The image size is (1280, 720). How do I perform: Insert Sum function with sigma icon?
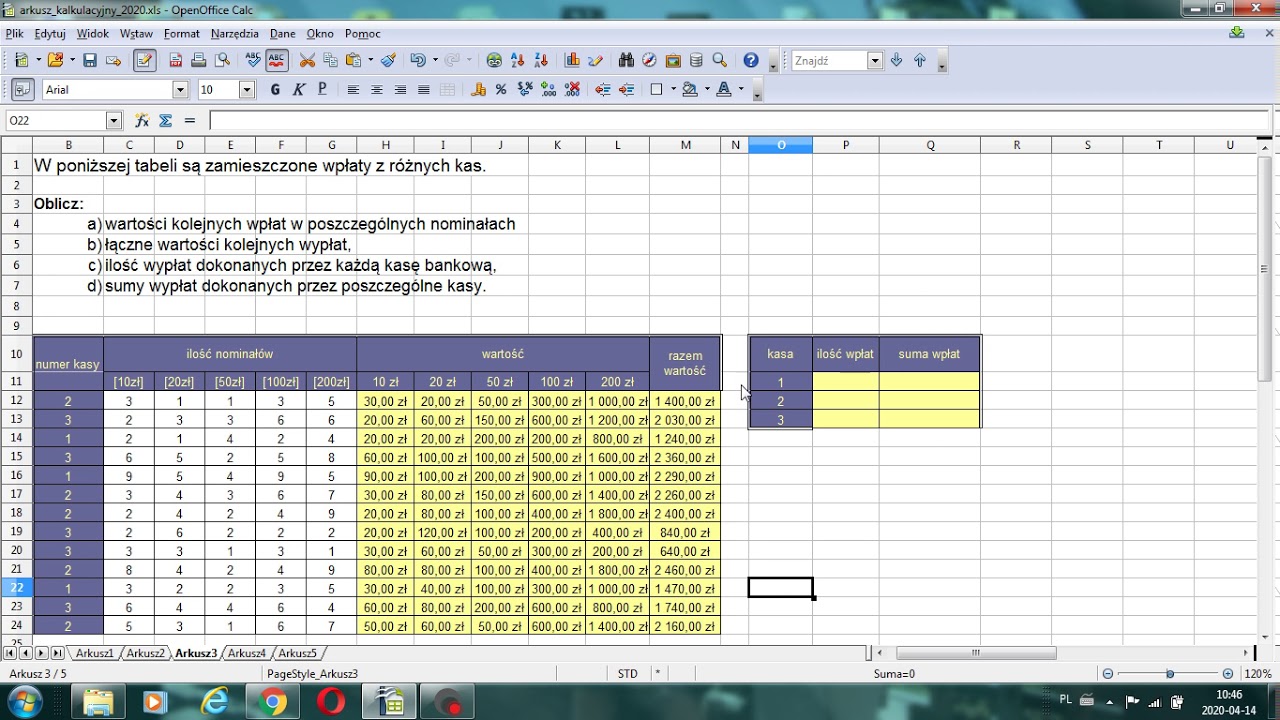166,120
